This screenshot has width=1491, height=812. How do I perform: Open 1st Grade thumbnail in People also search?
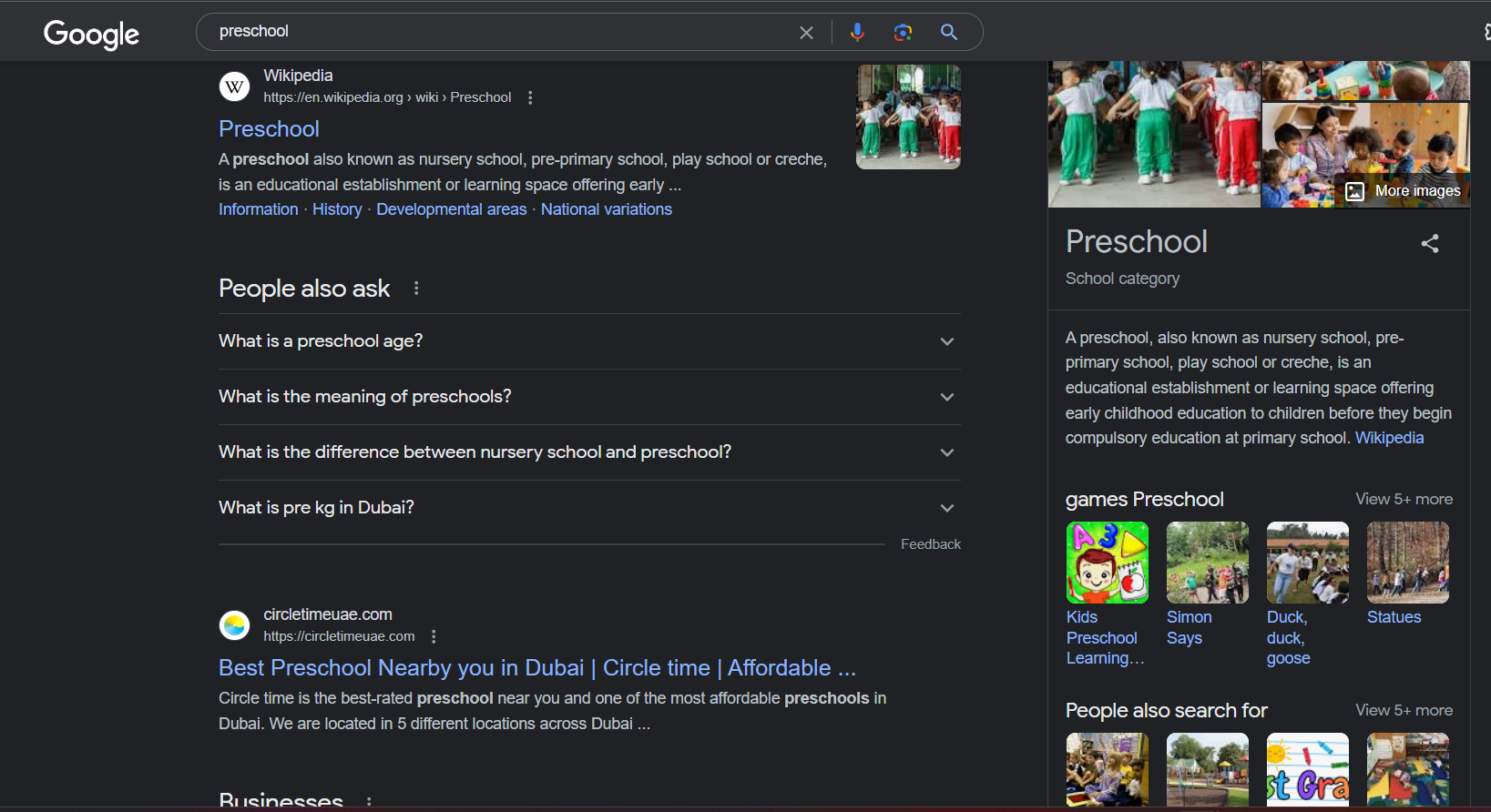(x=1308, y=769)
